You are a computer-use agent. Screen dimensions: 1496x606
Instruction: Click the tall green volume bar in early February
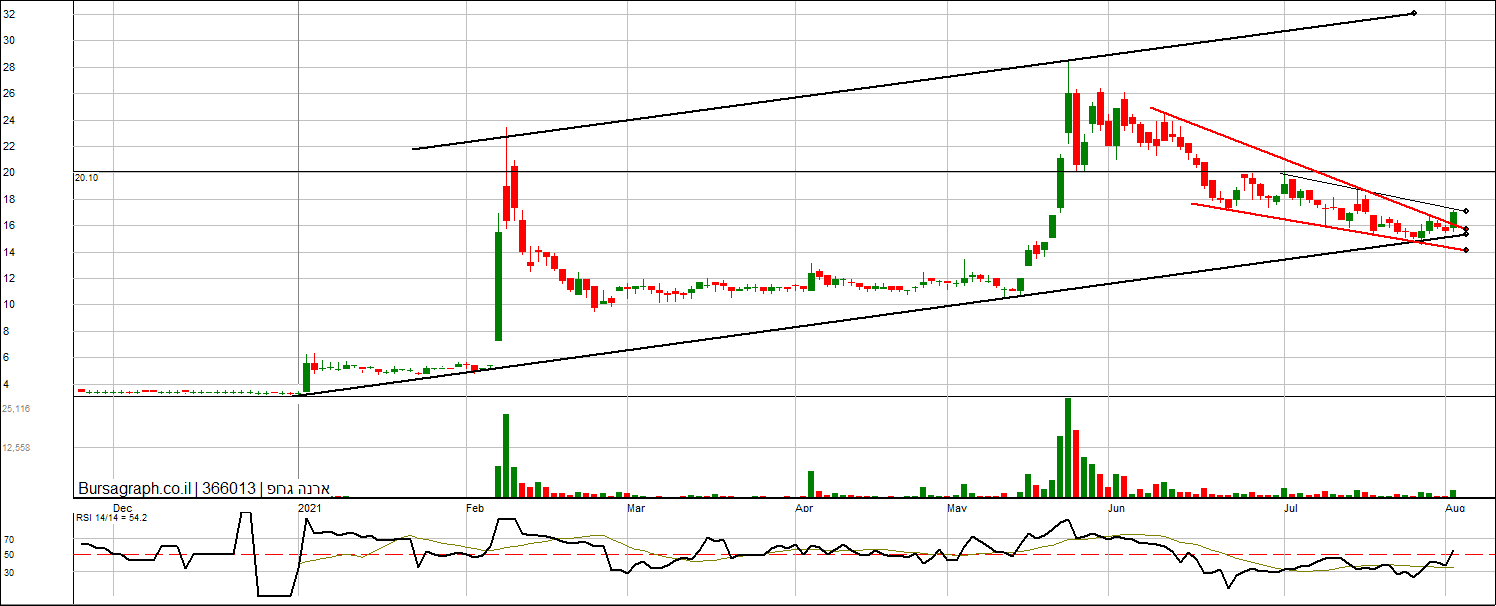point(506,456)
